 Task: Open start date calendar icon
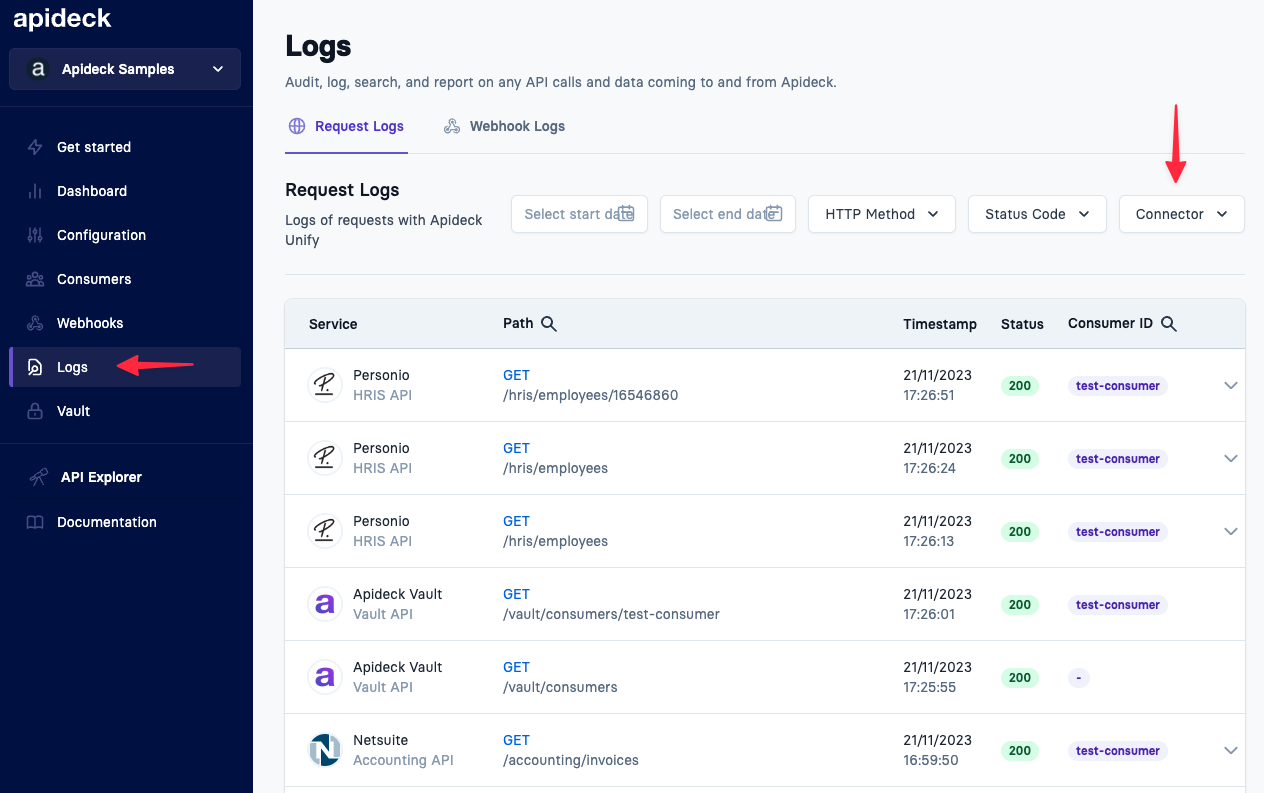626,213
